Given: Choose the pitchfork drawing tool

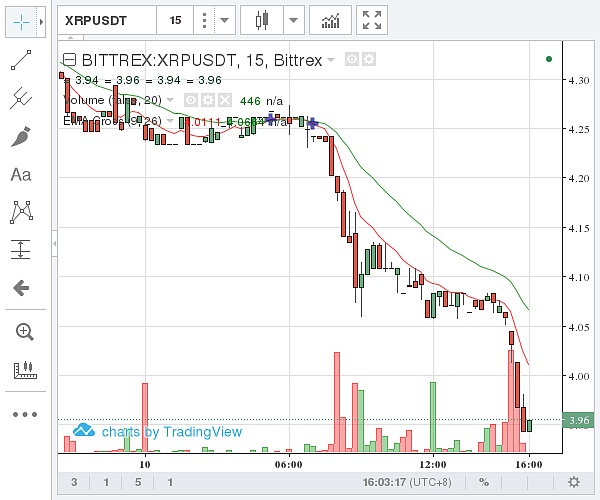Looking at the screenshot, I should tap(21, 98).
